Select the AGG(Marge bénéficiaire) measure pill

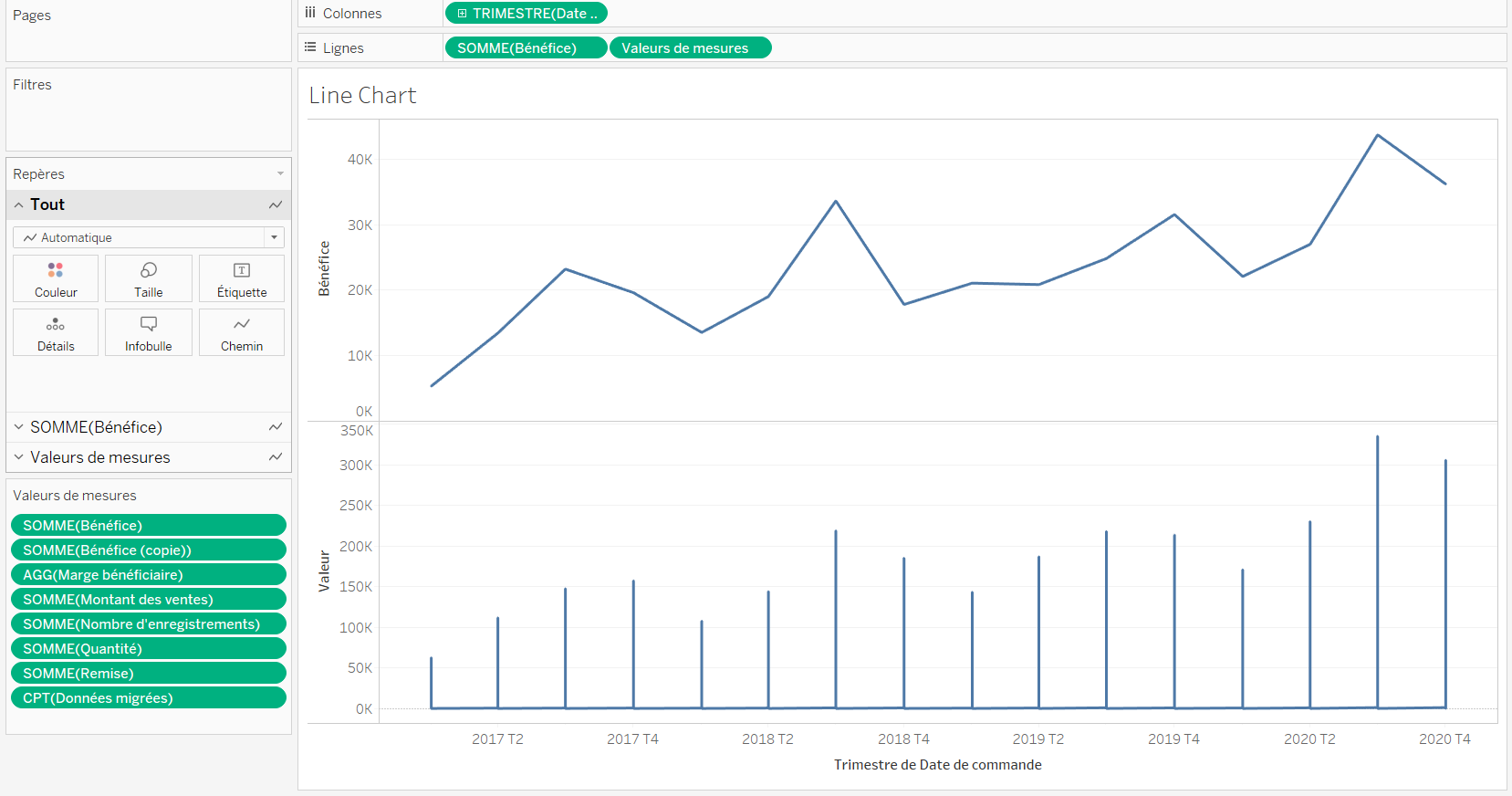[149, 574]
